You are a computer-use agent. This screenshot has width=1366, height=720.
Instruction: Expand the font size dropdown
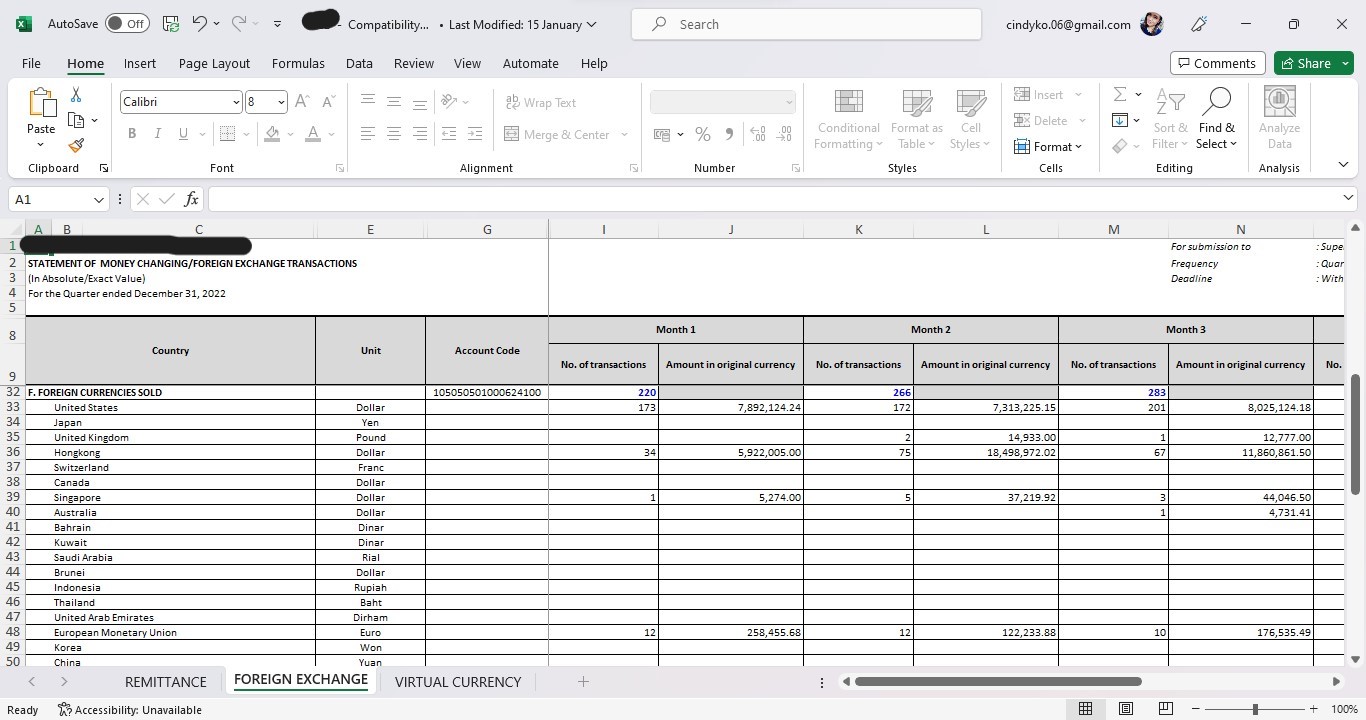[281, 102]
